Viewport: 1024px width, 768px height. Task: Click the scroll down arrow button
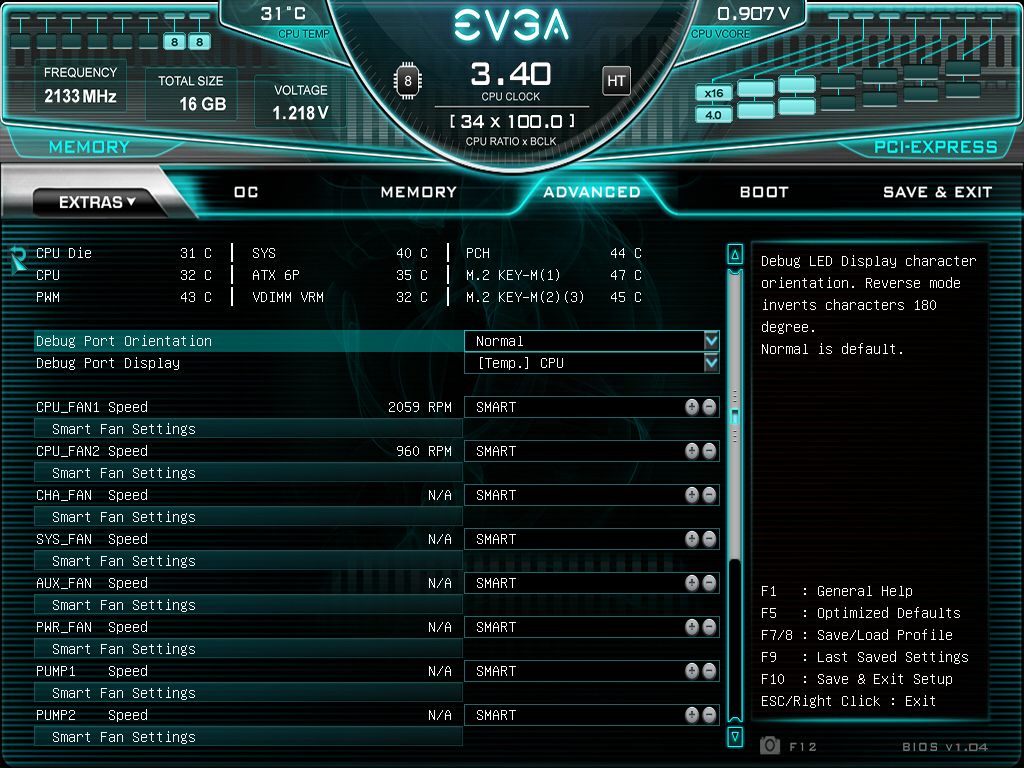coord(735,737)
